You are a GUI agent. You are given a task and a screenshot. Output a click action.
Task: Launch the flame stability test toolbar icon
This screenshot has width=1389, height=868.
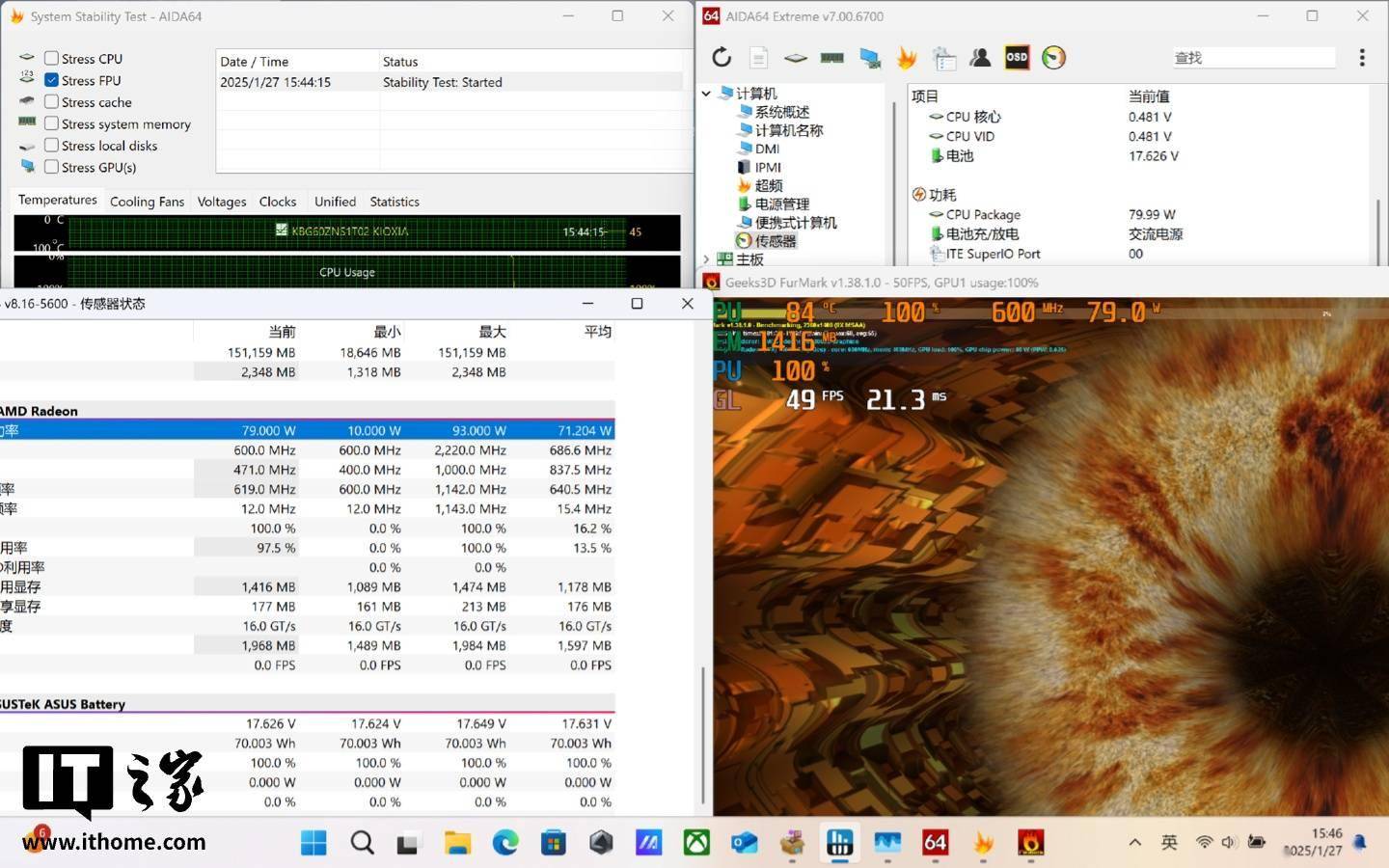(x=906, y=58)
